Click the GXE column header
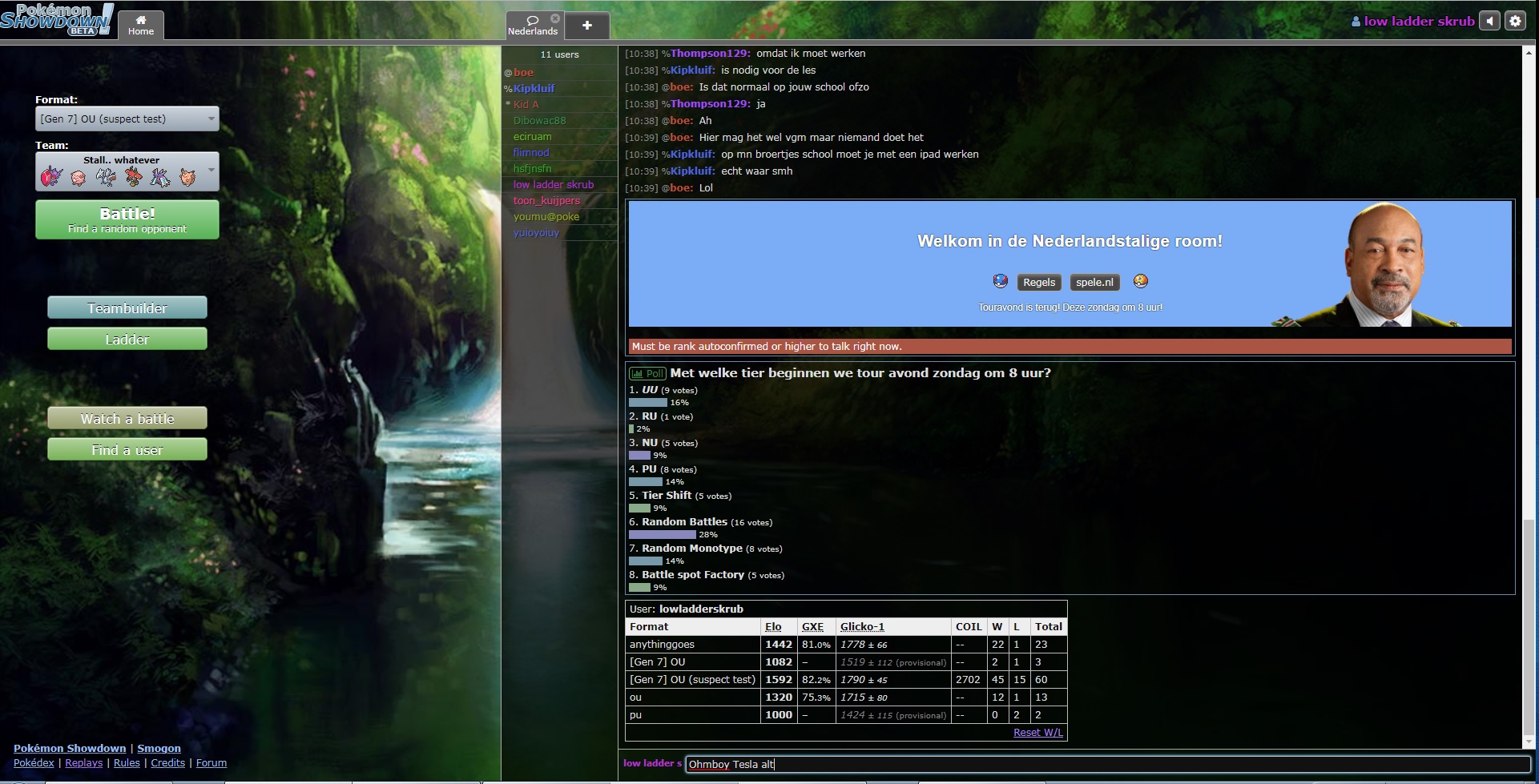The height and width of the screenshot is (784, 1539). point(812,626)
